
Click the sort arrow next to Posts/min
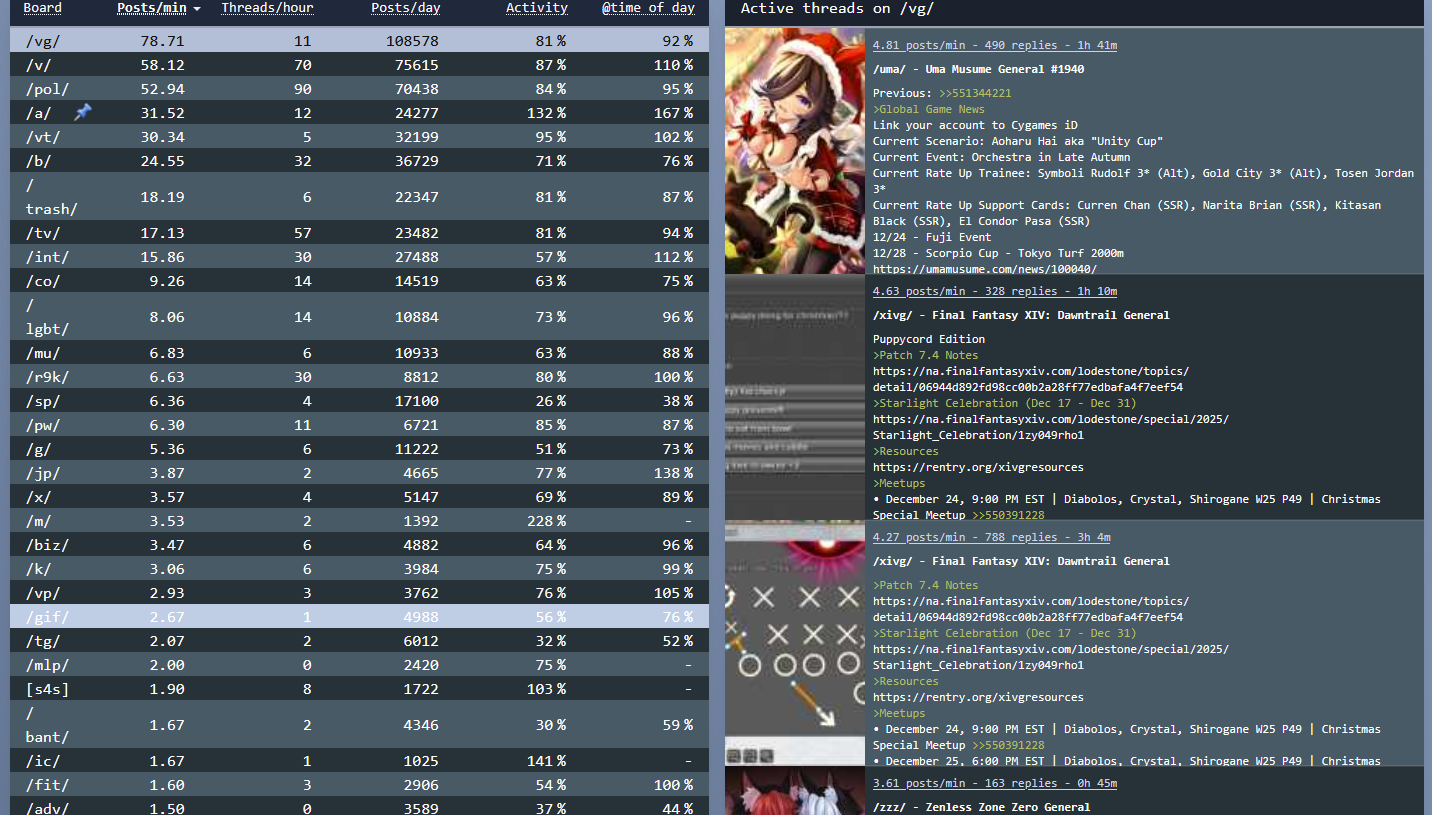[x=197, y=9]
